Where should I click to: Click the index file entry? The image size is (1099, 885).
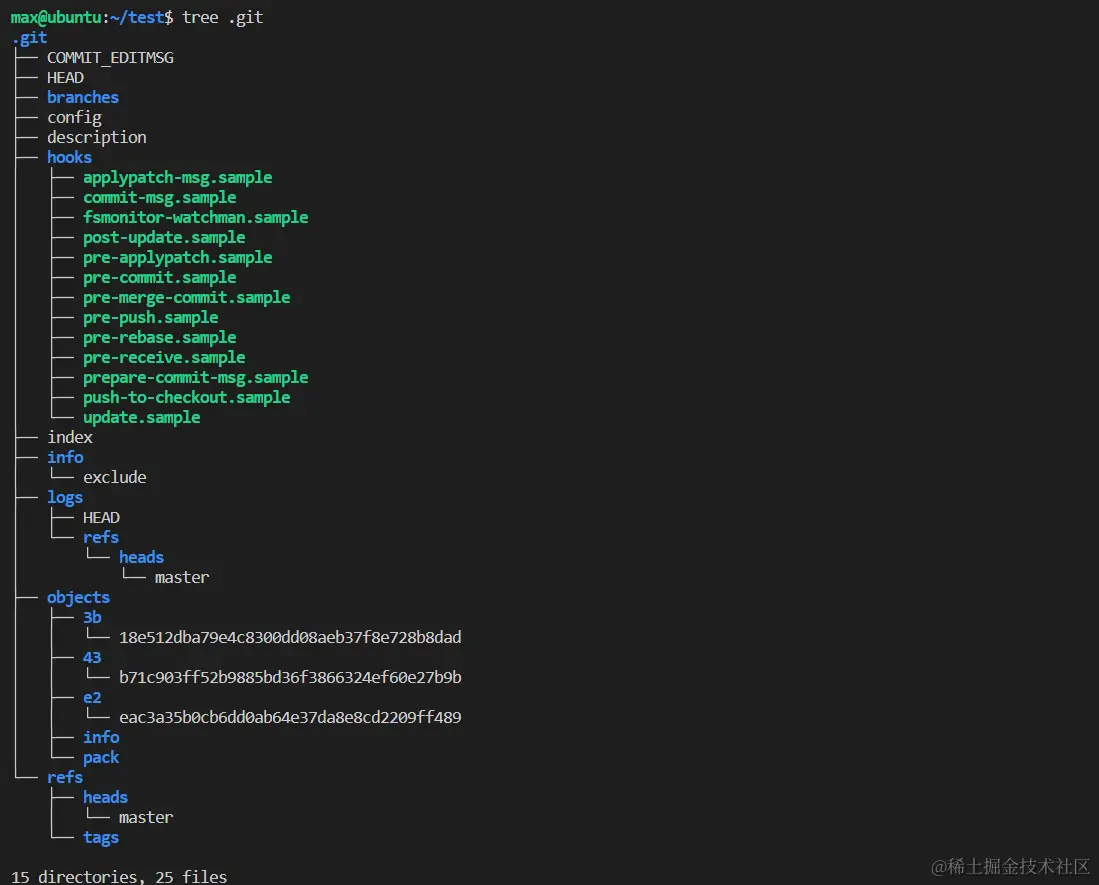tap(70, 437)
